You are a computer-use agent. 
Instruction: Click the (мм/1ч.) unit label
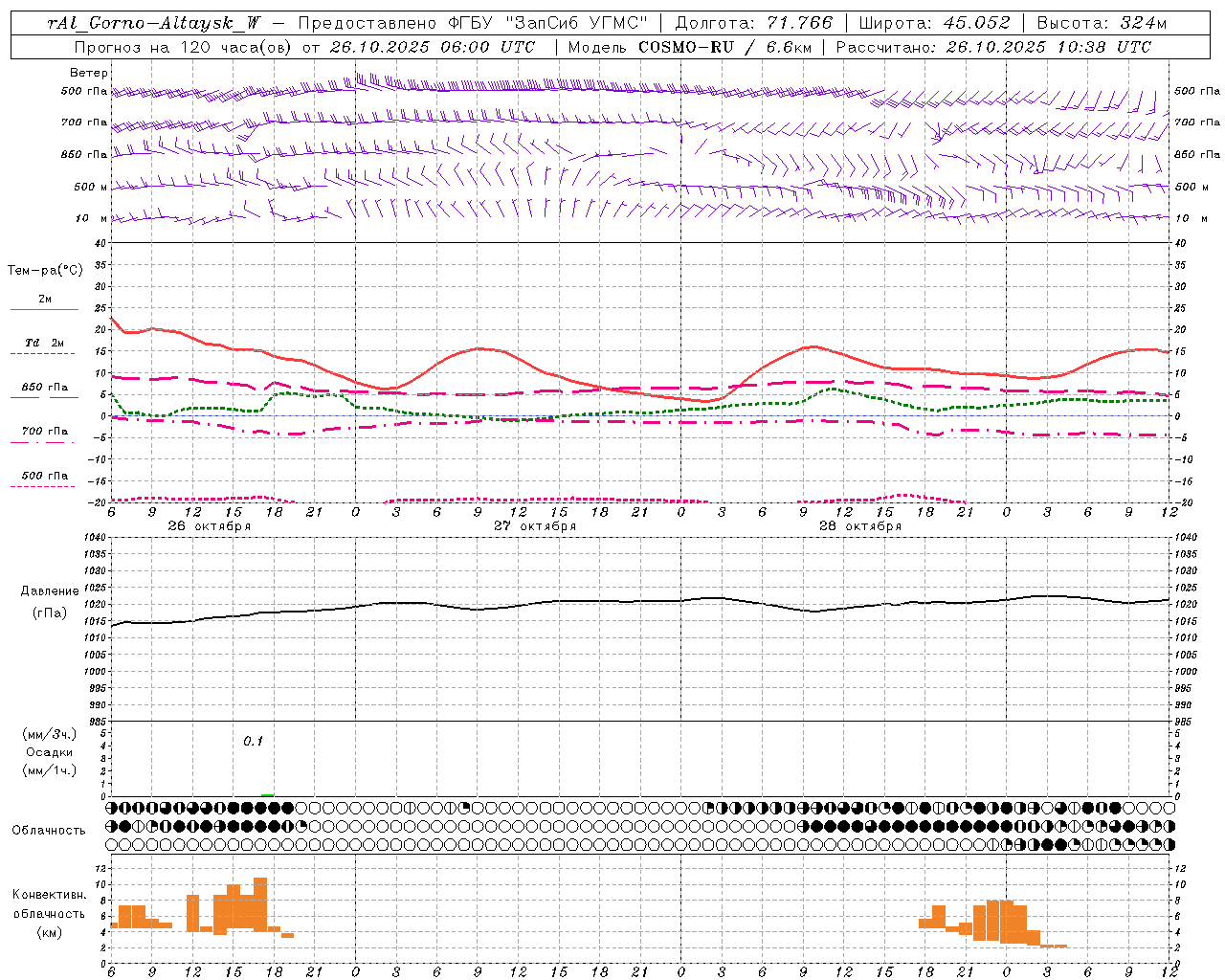coord(49,770)
